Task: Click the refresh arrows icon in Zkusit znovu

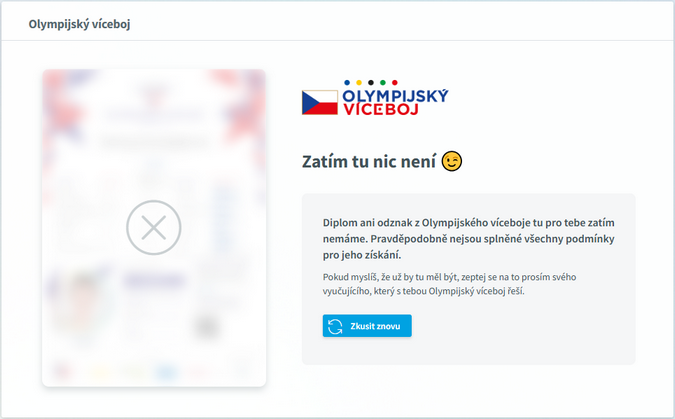Action: click(x=335, y=326)
